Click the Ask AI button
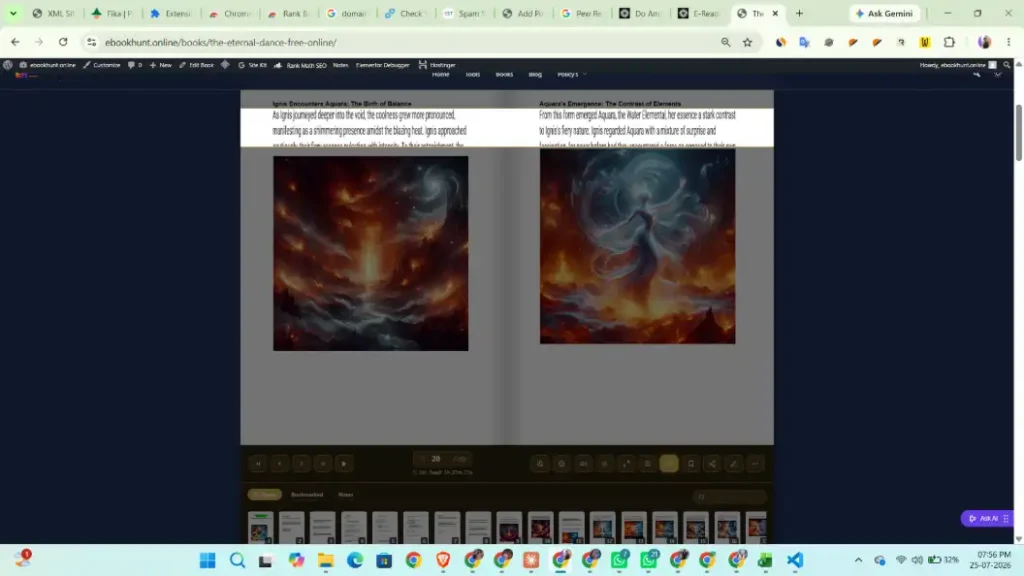 (987, 518)
